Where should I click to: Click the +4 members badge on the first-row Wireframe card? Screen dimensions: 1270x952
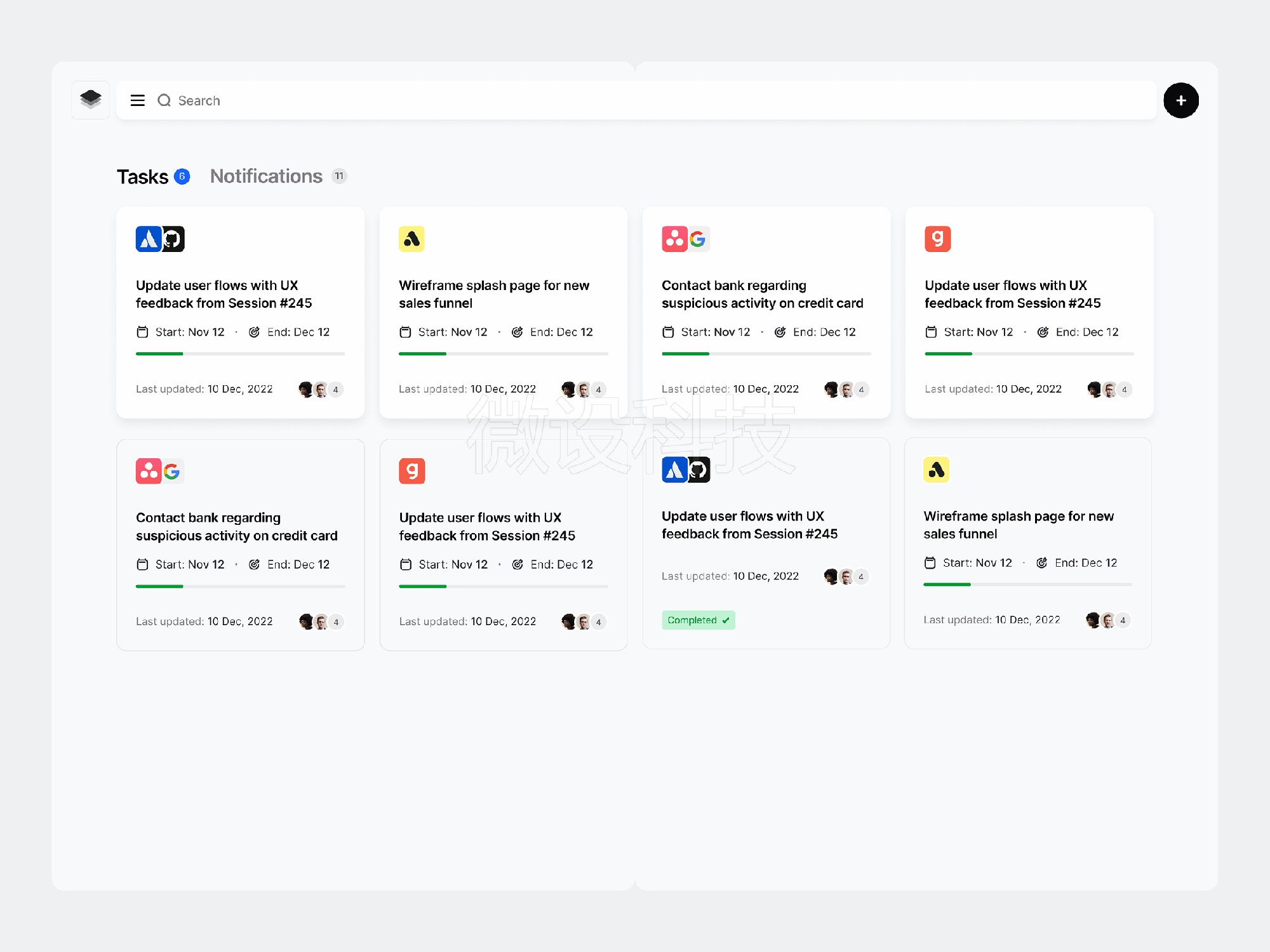click(x=598, y=389)
